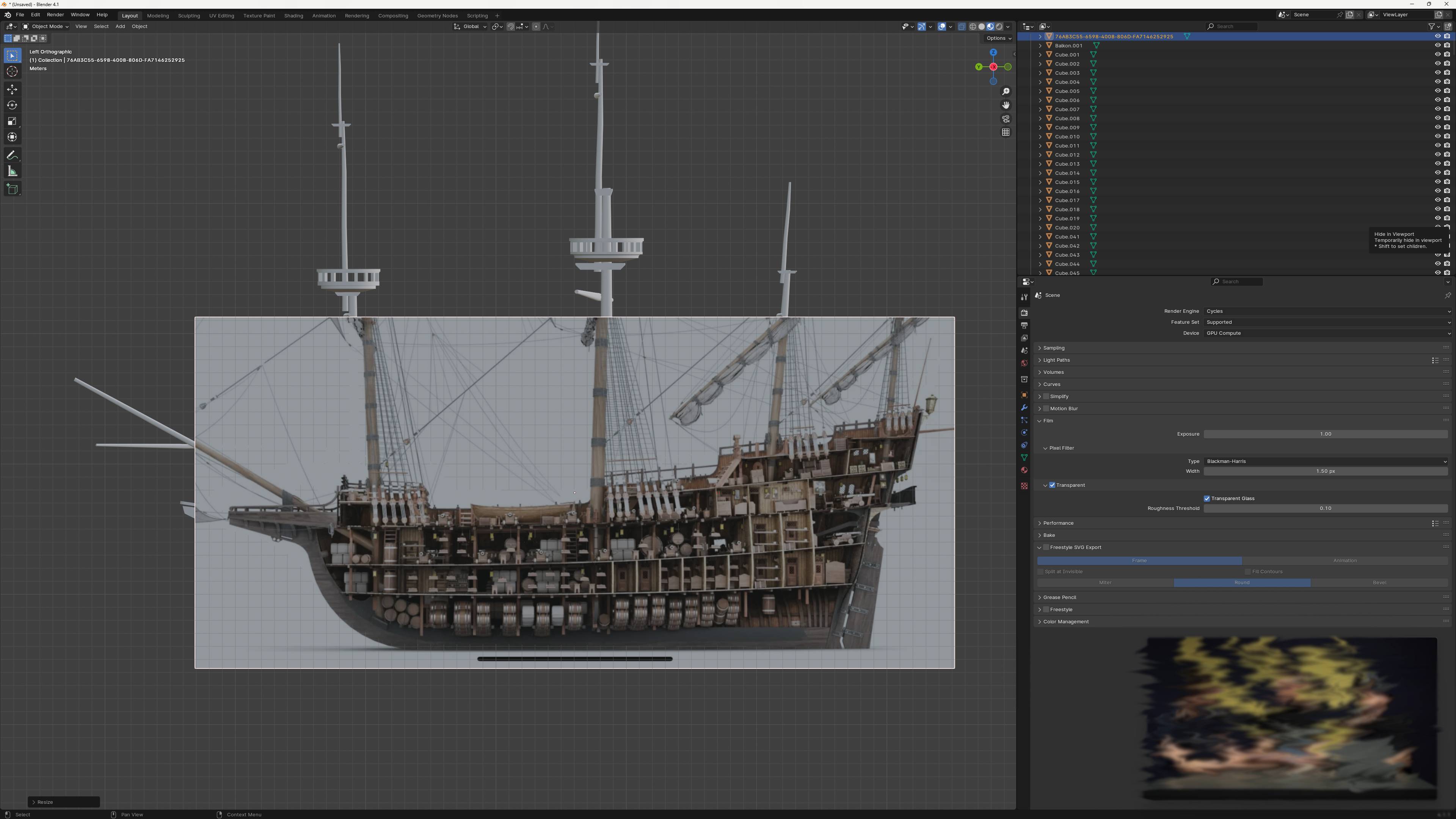Toggle the camera view icon

click(x=1006, y=119)
